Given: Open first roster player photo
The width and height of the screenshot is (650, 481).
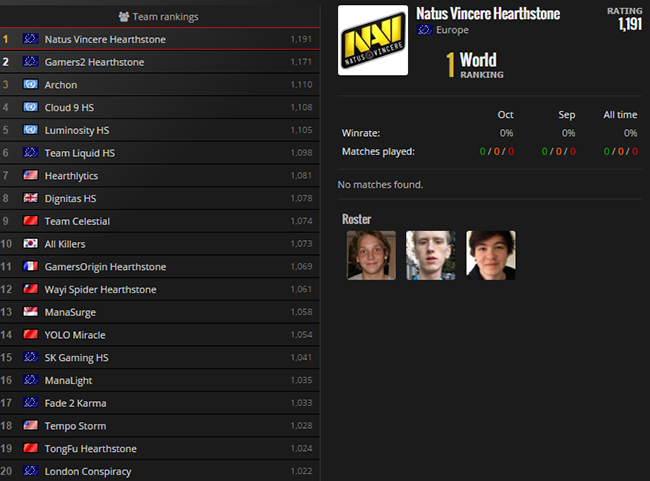Looking at the screenshot, I should (371, 255).
